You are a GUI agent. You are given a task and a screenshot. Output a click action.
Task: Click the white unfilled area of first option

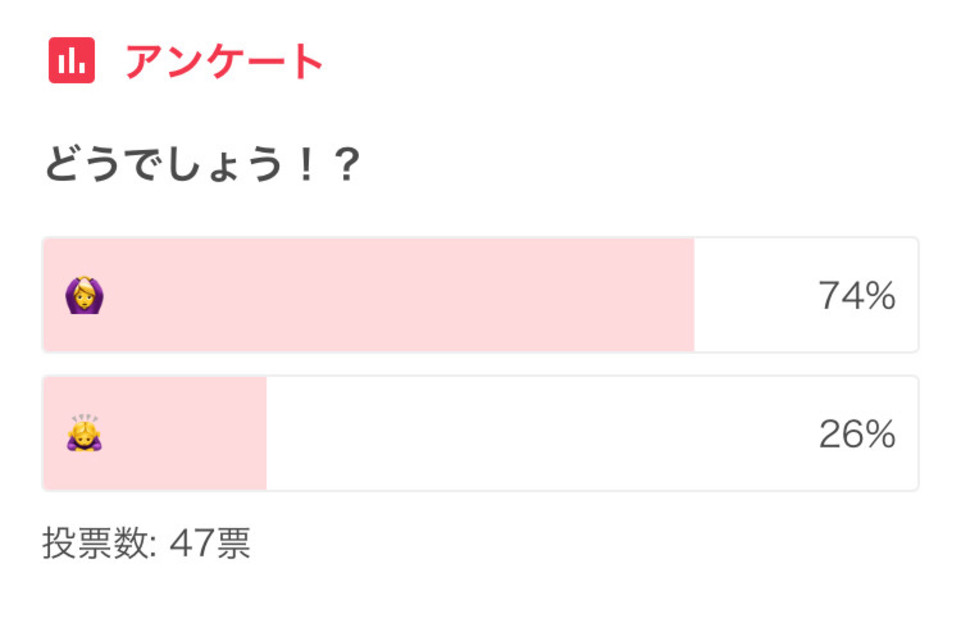(806, 295)
